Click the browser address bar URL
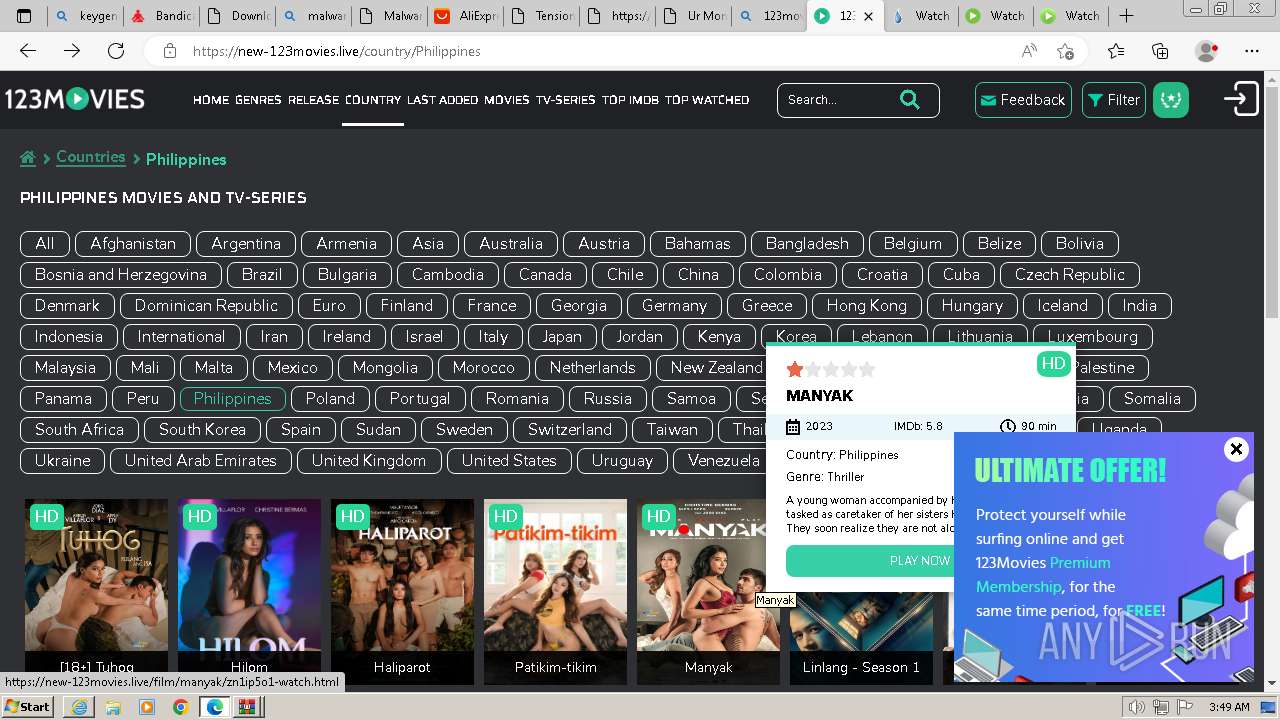 pyautogui.click(x=336, y=51)
